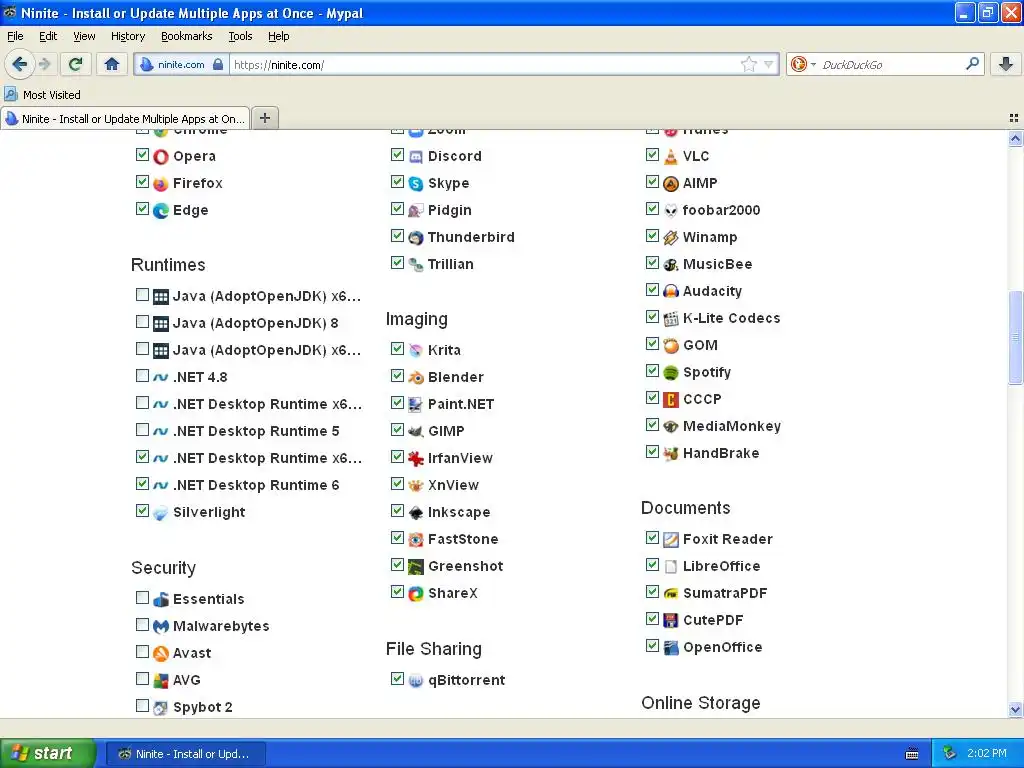Viewport: 1024px width, 768px height.
Task: Open the search engine selector dropdown
Action: [x=803, y=64]
